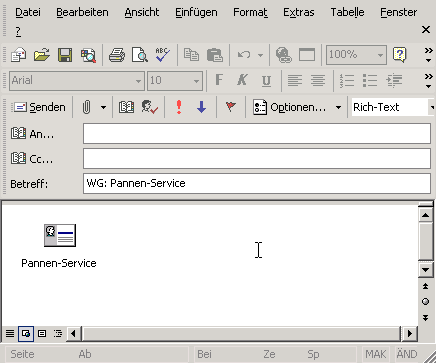Align text left

(295, 80)
